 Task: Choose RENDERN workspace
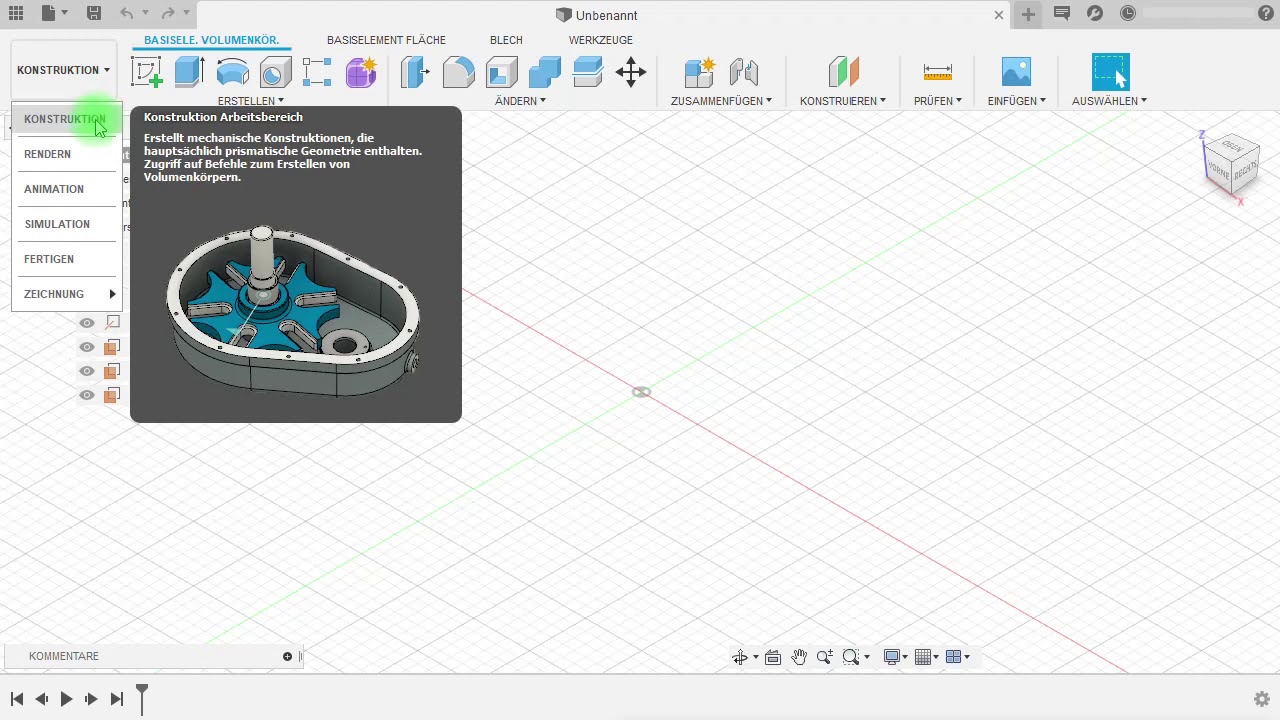tap(67, 154)
